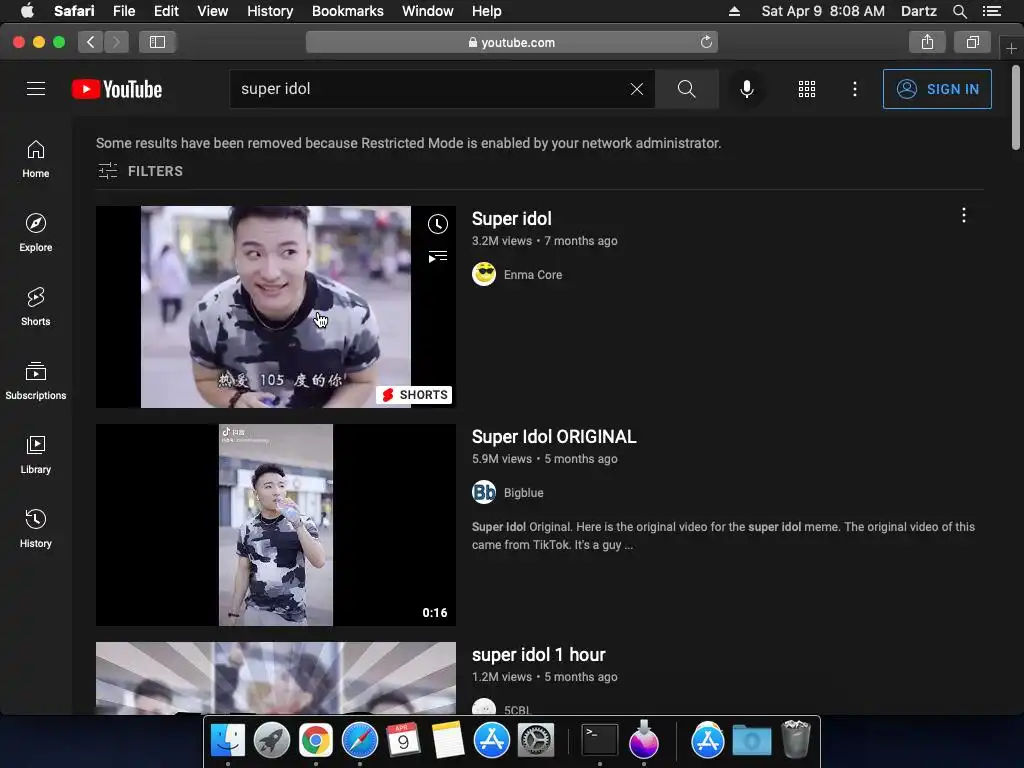Visit the Bigblue channel
Screen dimensions: 1024x768
pos(523,493)
